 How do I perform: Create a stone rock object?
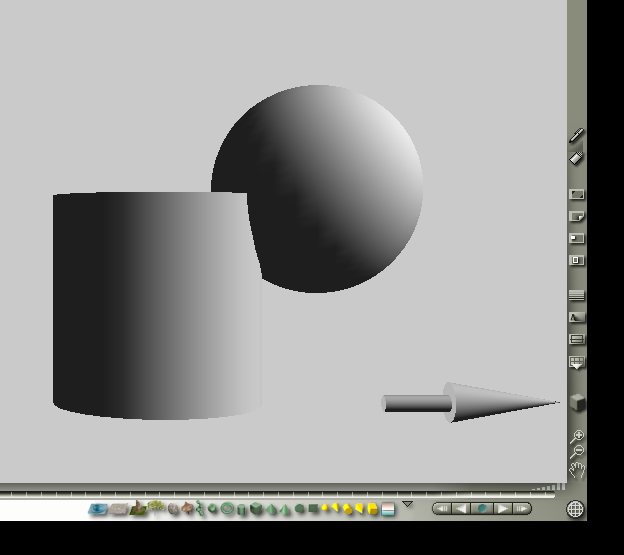[173, 509]
